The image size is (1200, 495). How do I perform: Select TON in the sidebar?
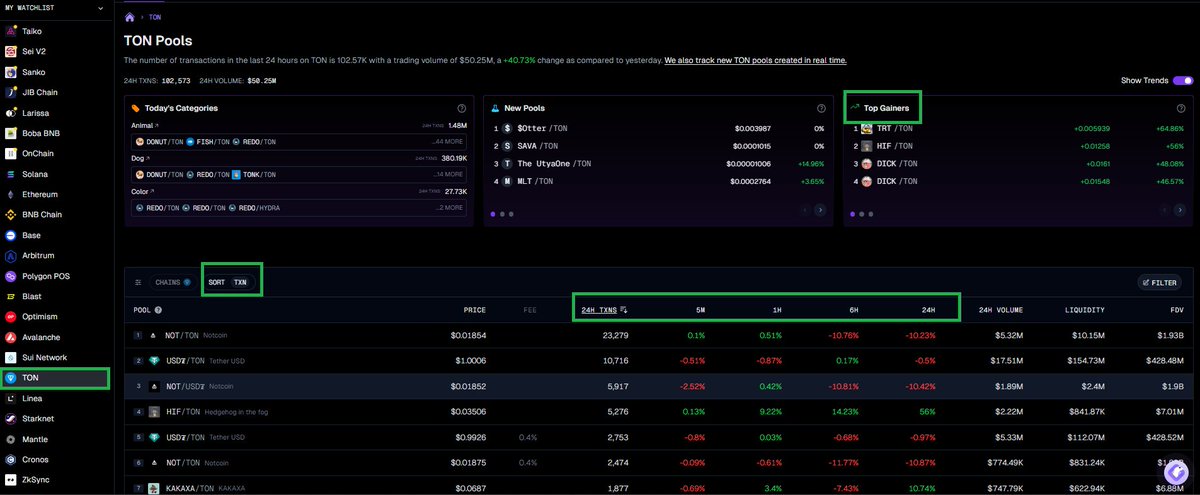tap(55, 378)
